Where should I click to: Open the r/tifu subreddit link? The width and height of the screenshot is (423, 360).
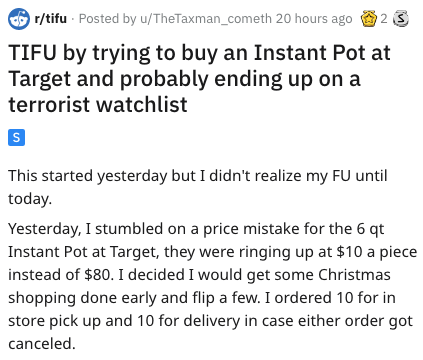pyautogui.click(x=50, y=18)
